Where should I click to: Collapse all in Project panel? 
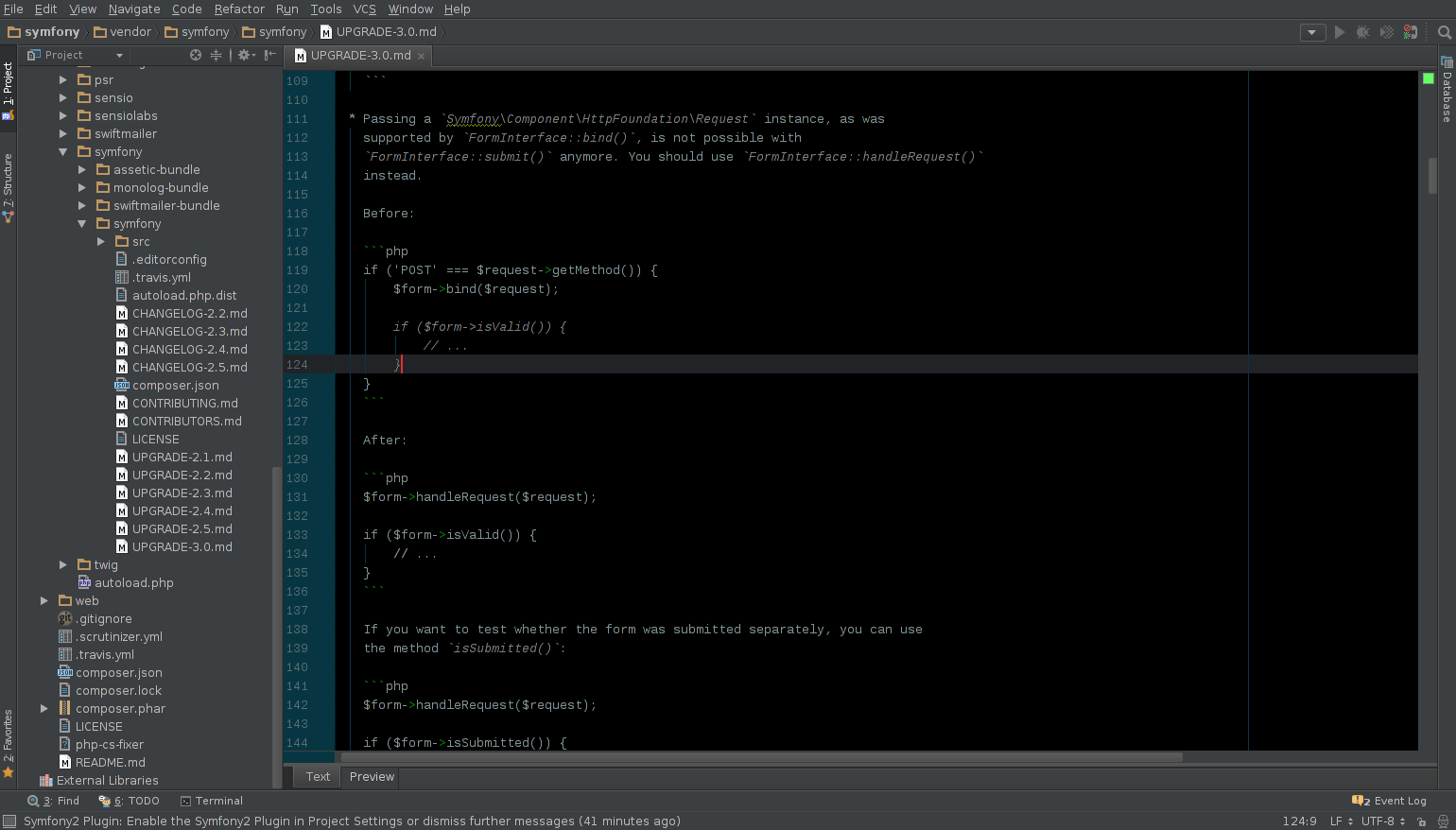(x=216, y=55)
